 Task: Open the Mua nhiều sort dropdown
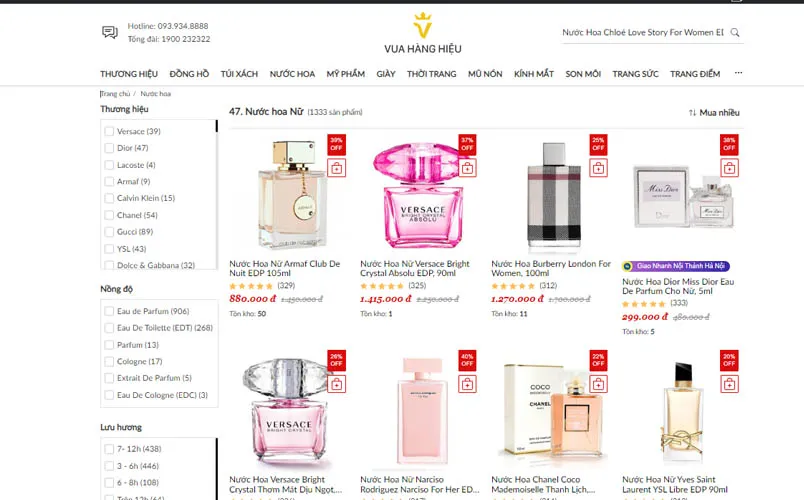(714, 112)
